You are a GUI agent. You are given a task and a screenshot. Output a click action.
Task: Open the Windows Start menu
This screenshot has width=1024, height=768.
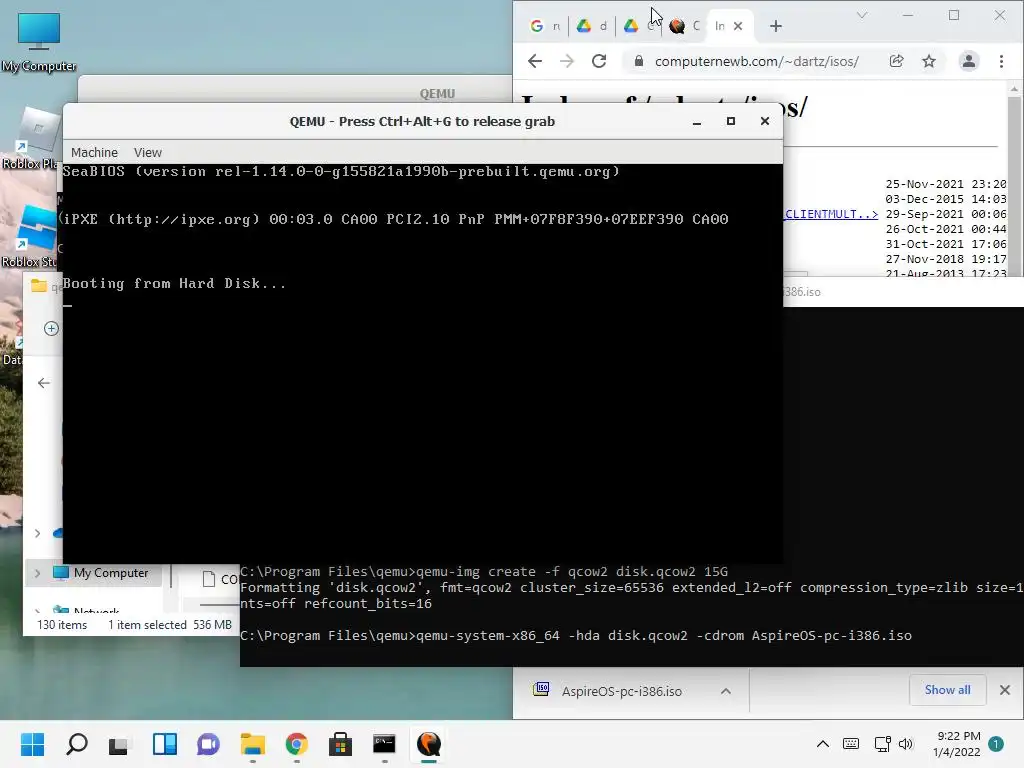(33, 744)
